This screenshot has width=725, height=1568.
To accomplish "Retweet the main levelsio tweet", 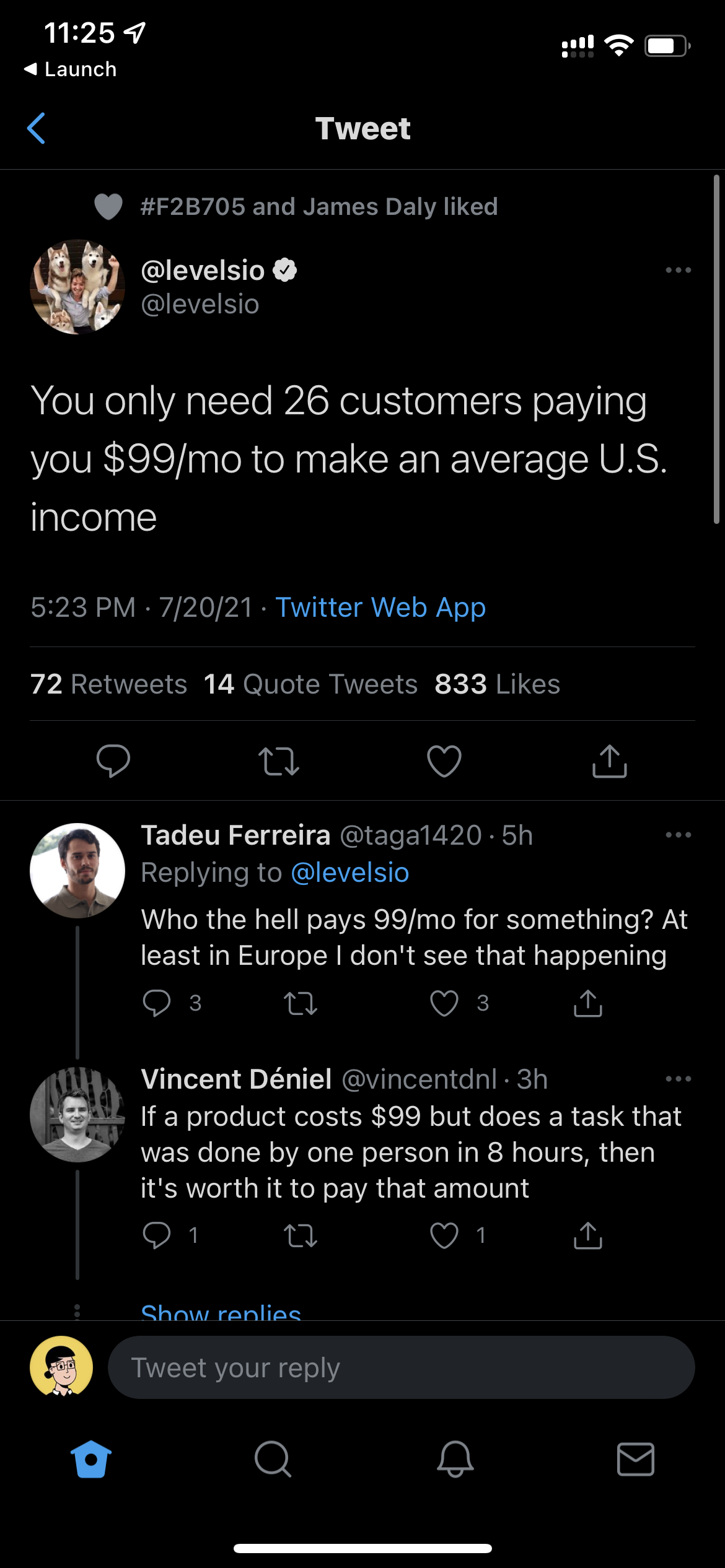I will point(279,761).
